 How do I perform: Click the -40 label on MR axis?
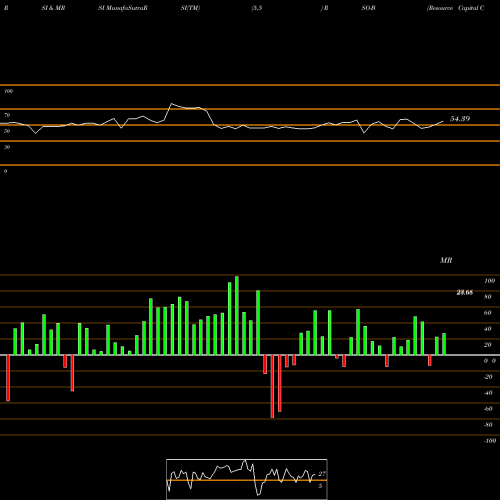[488, 393]
